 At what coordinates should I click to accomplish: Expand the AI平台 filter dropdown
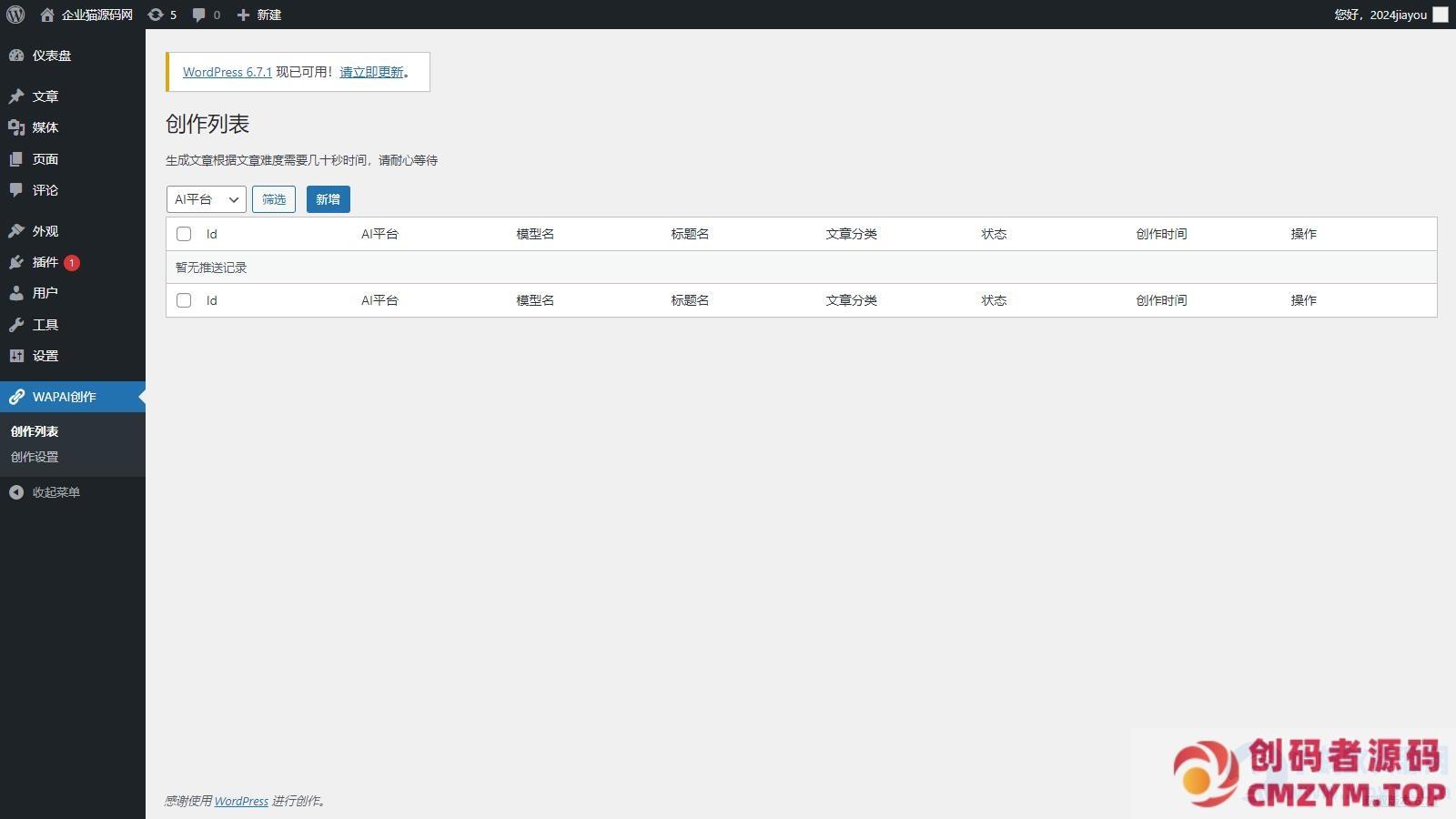coord(206,199)
